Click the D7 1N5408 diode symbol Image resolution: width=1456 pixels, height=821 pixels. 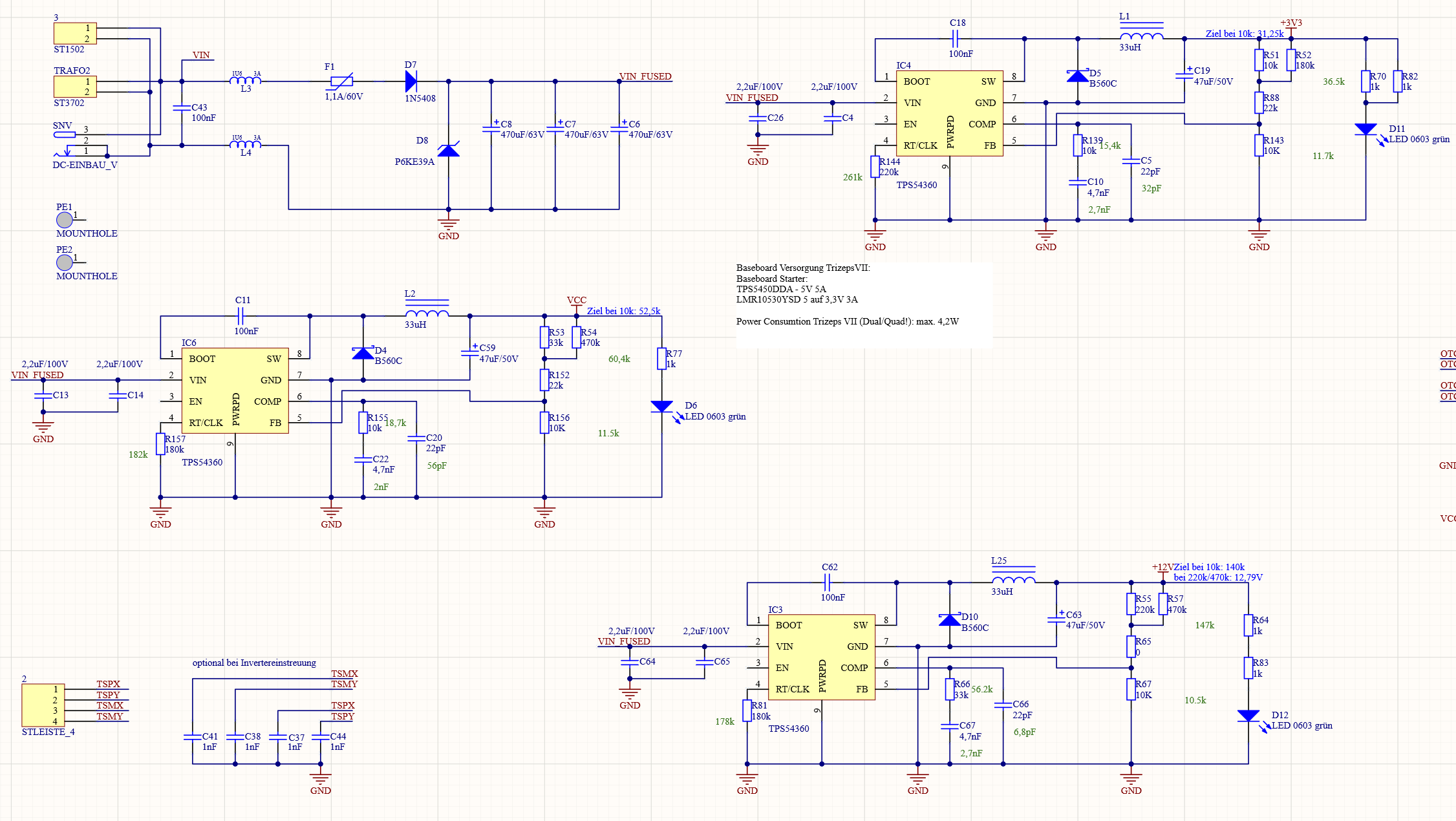[411, 81]
